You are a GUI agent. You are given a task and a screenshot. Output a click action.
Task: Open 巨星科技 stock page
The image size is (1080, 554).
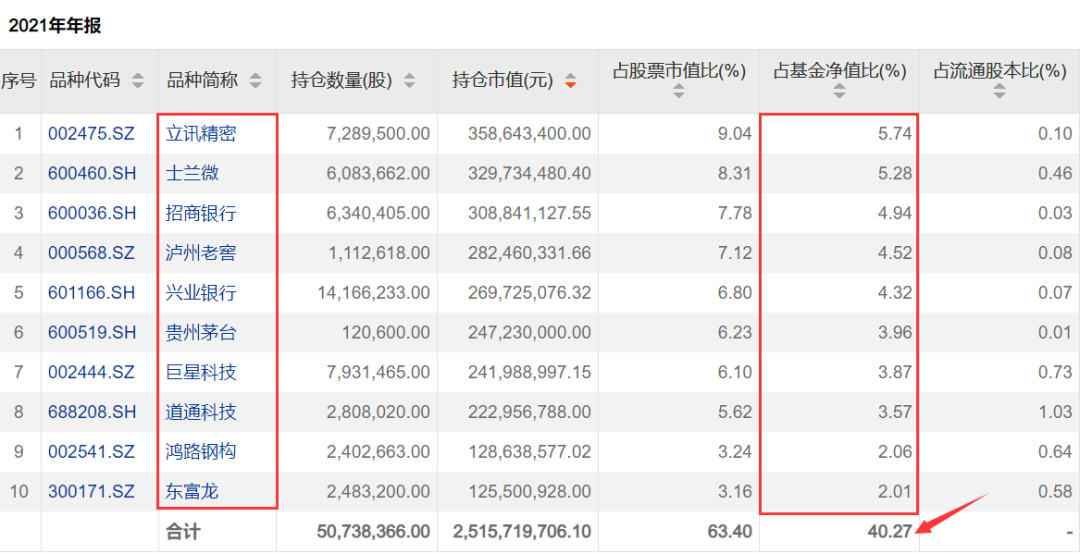[x=201, y=373]
